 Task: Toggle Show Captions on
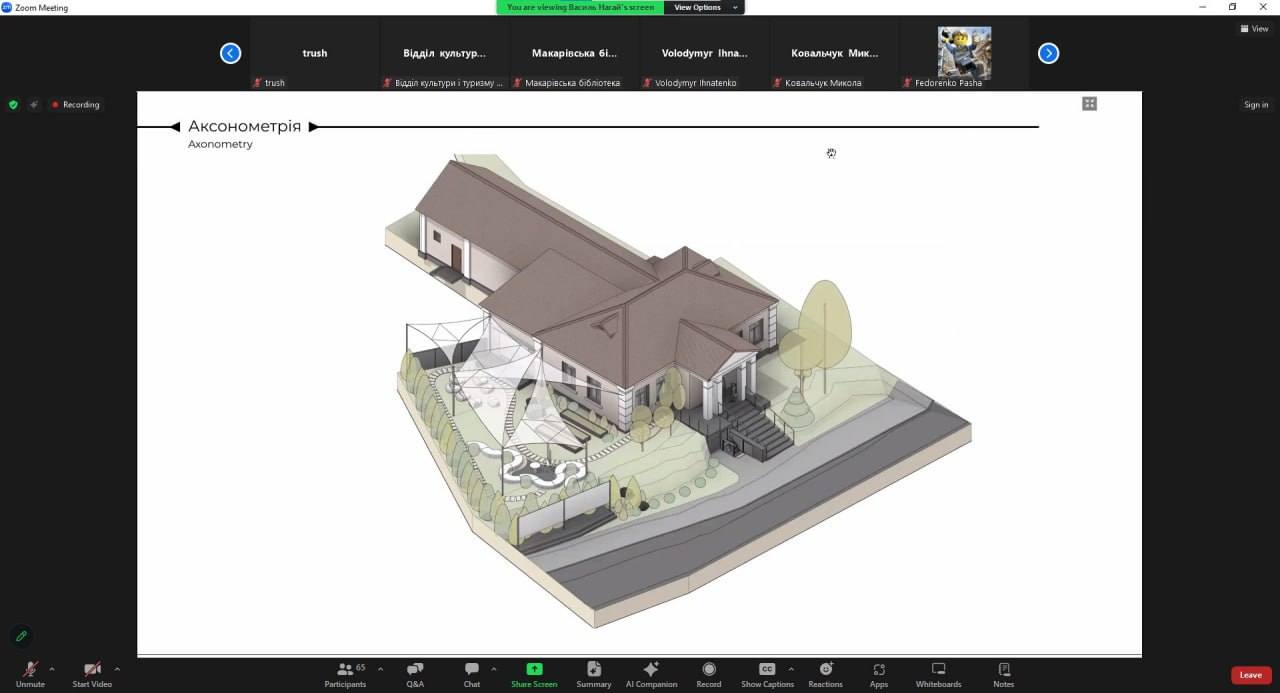(x=766, y=674)
